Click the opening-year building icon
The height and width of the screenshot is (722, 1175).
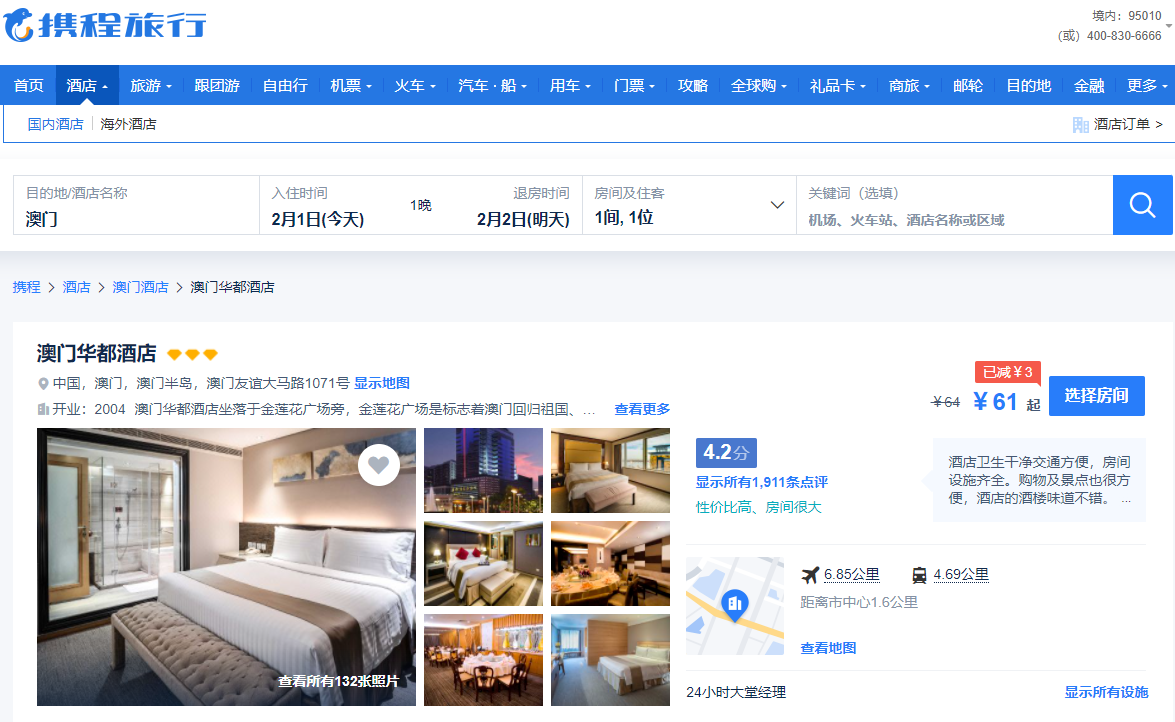[43, 409]
